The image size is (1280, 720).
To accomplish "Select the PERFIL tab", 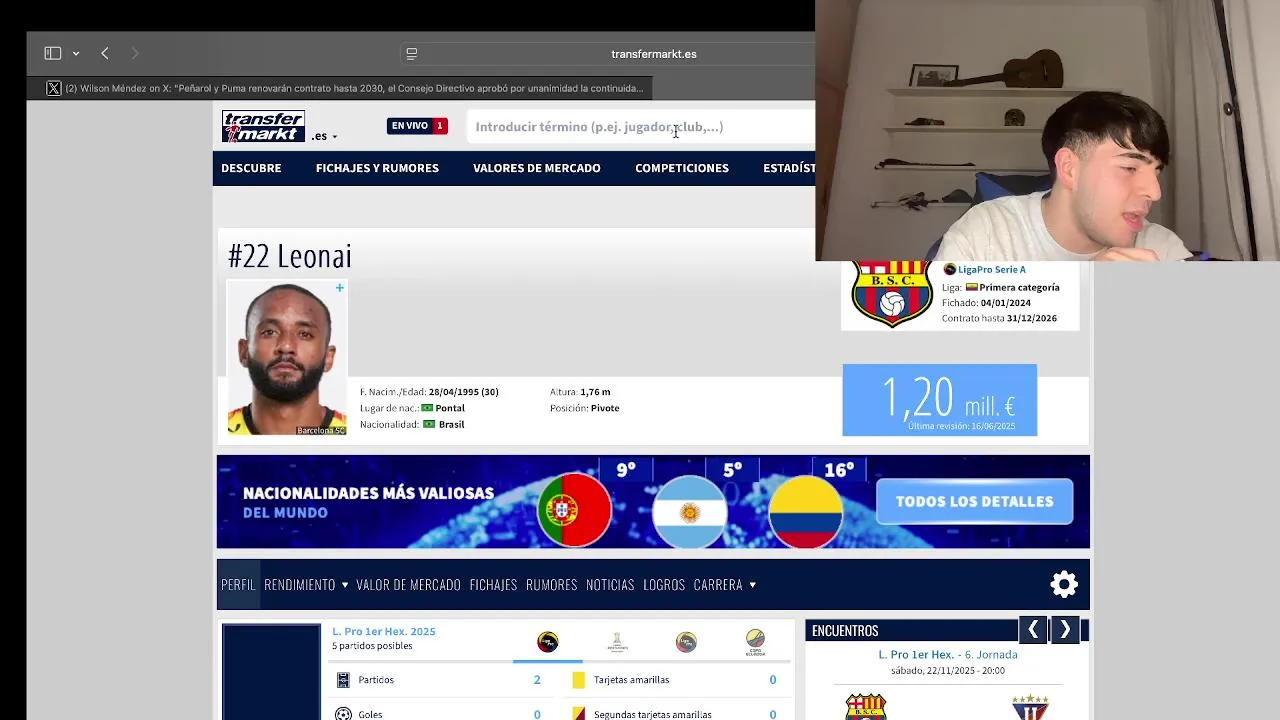I will 238,585.
